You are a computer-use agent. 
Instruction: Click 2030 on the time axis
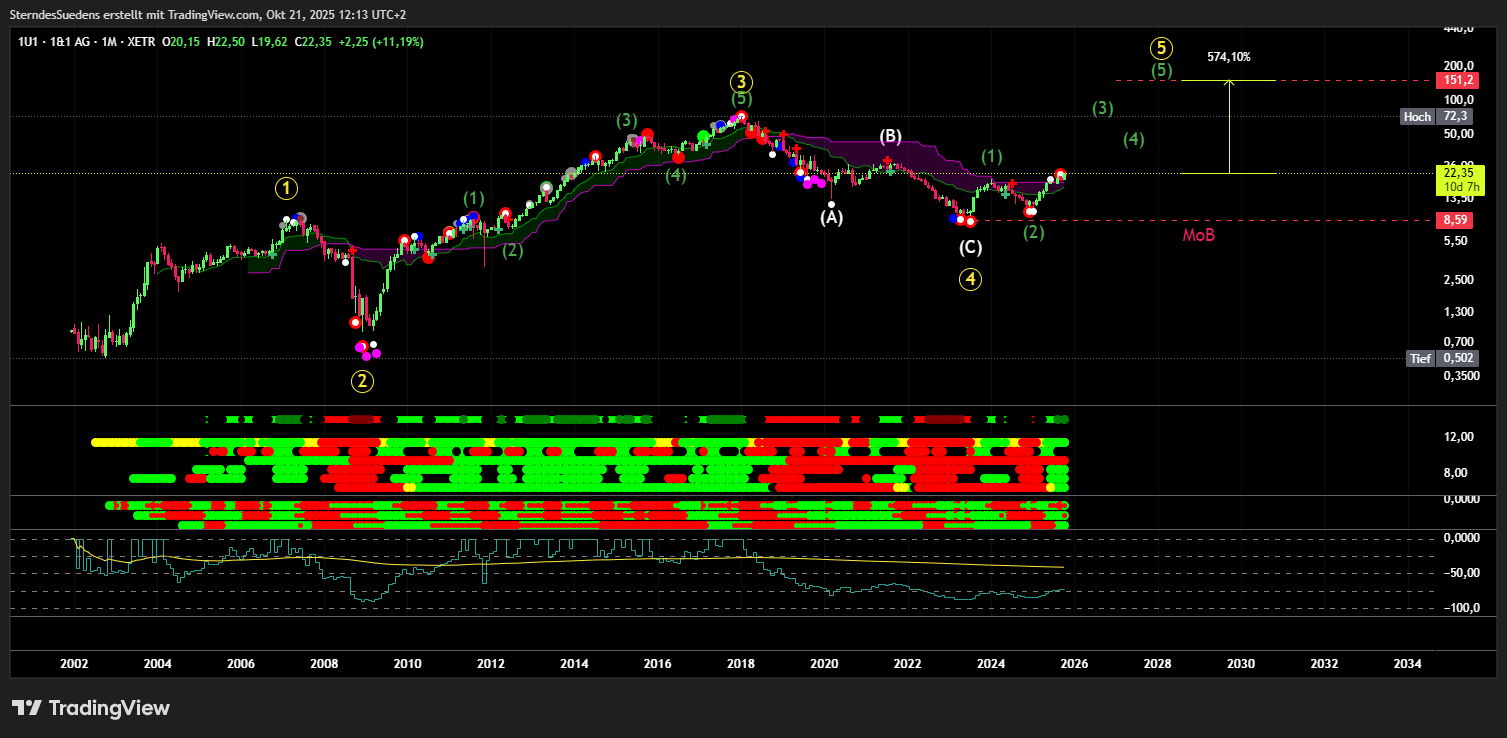tap(1240, 663)
